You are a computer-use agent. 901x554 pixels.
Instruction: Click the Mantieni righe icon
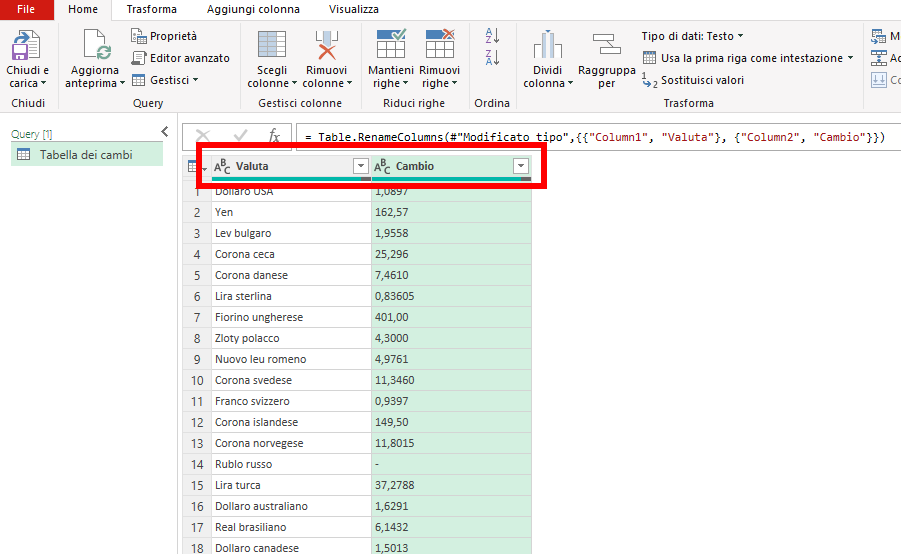point(391,44)
